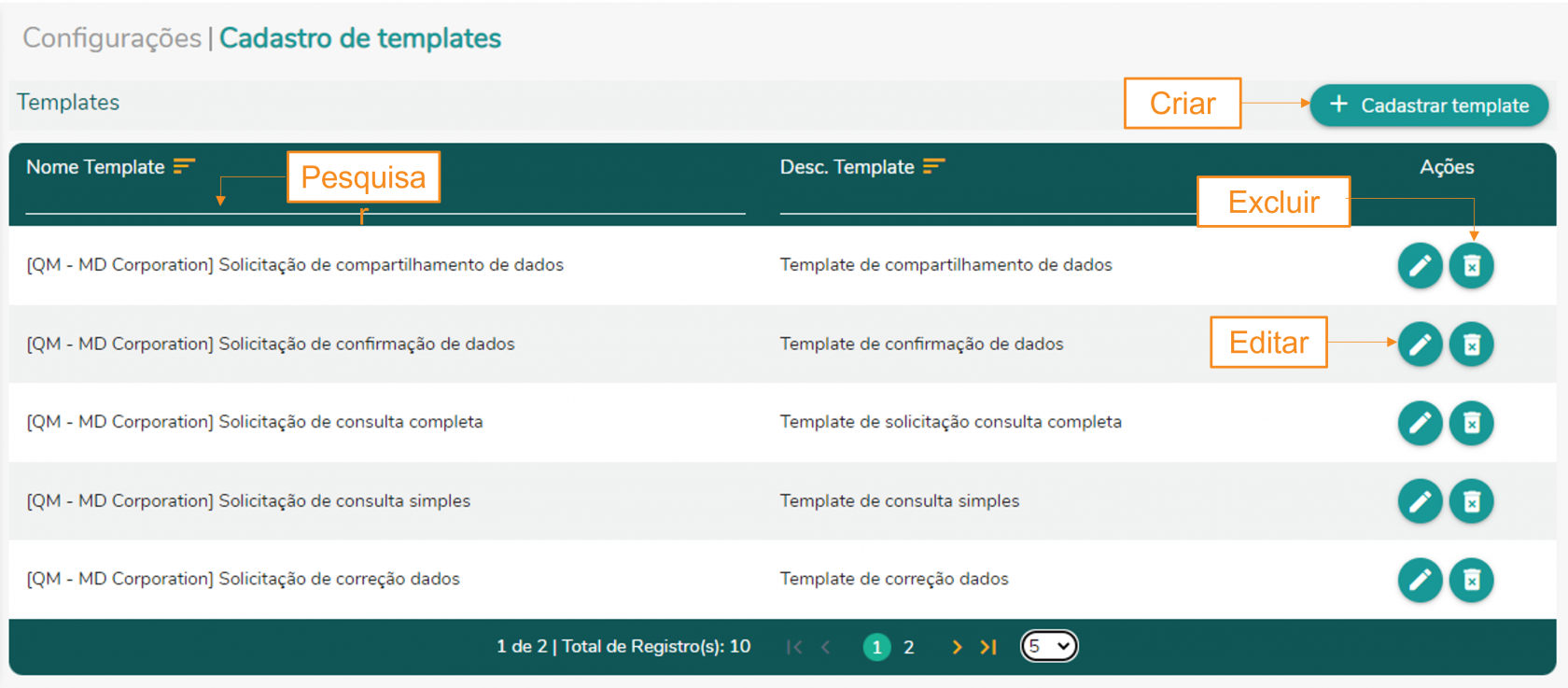Click the Templates section title

[x=68, y=103]
